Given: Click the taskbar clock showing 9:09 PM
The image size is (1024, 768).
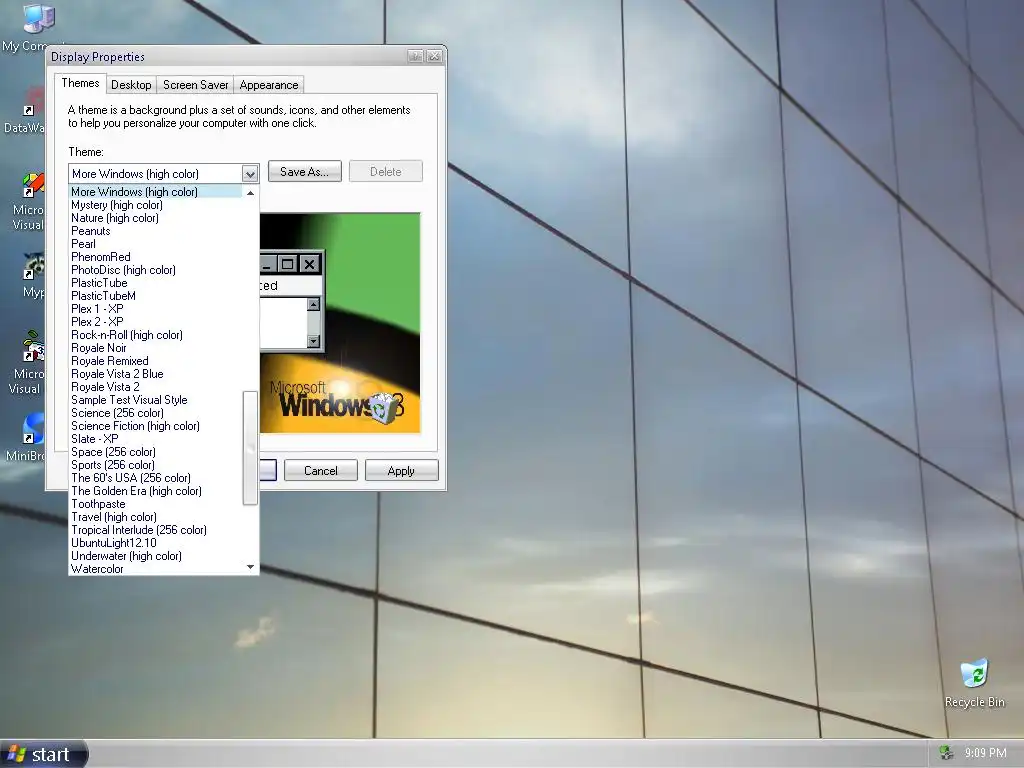Looking at the screenshot, I should 985,753.
